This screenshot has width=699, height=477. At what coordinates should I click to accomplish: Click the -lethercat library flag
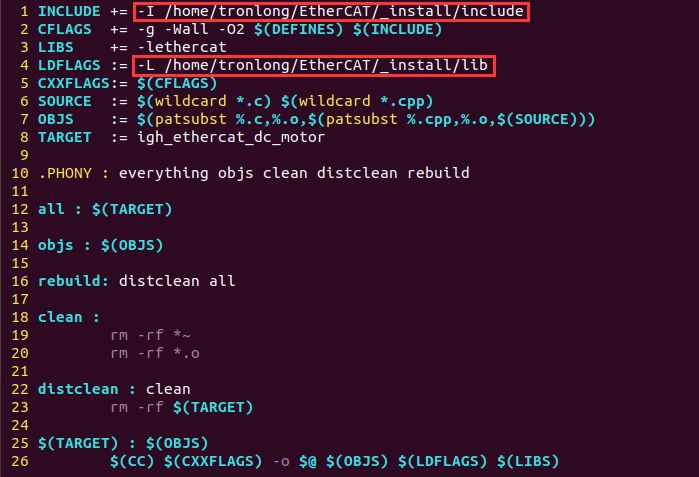(x=182, y=47)
